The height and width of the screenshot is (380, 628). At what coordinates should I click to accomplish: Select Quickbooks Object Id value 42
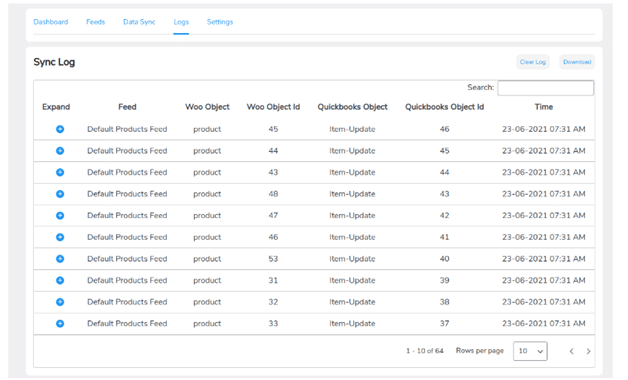point(445,215)
